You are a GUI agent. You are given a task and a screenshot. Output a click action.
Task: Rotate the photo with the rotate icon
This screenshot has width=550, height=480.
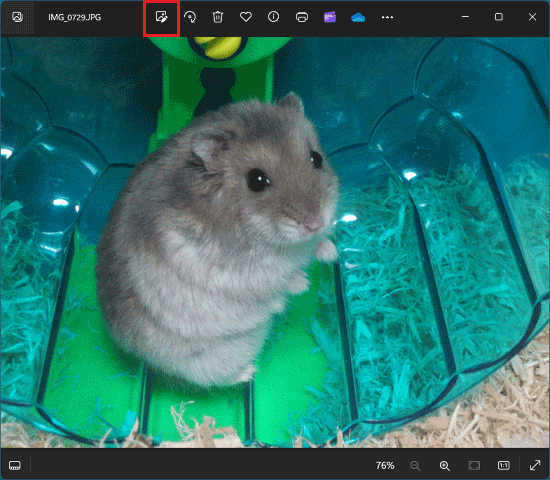pyautogui.click(x=190, y=17)
